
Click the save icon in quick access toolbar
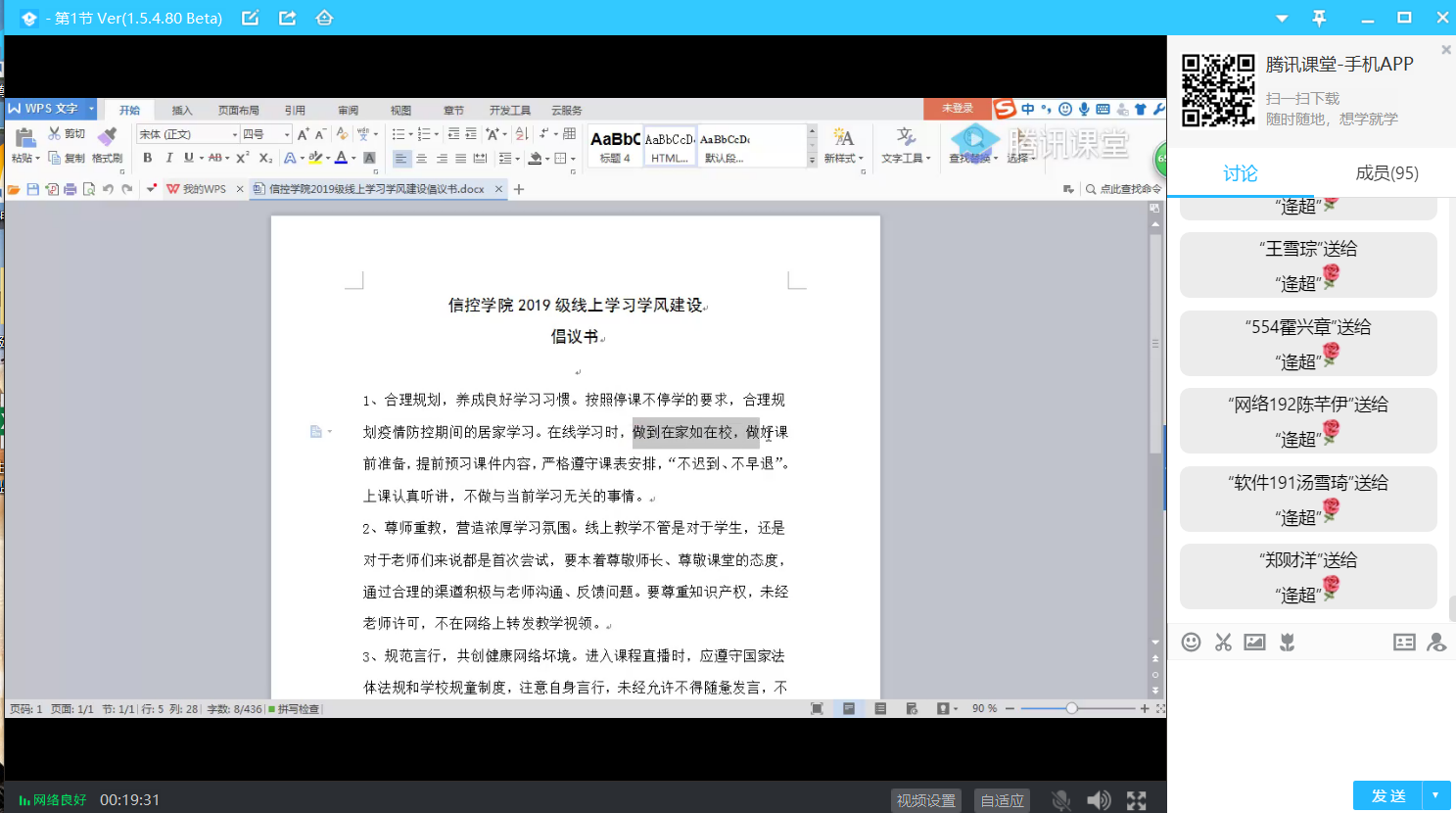click(x=33, y=189)
